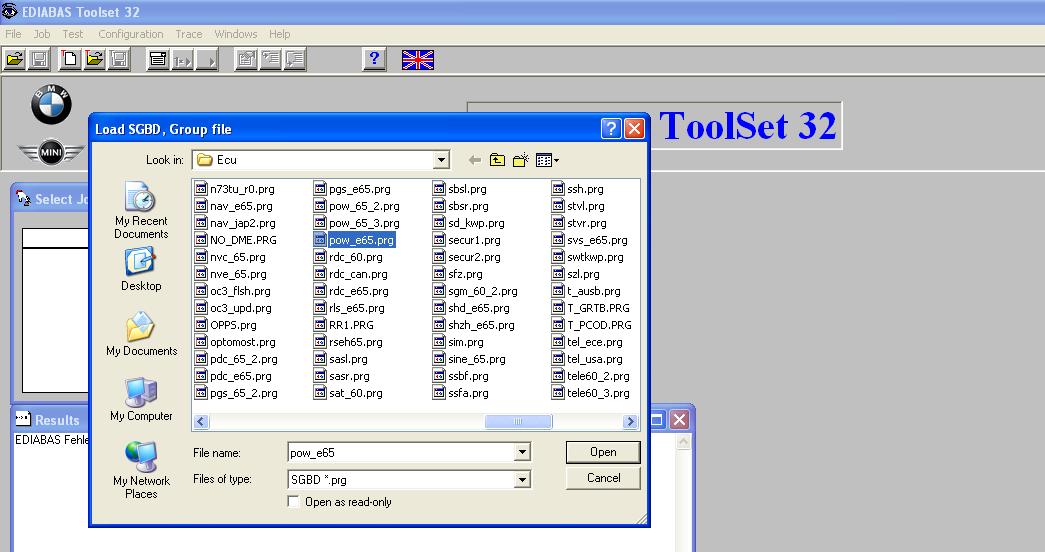
Task: Close the Results window
Action: click(x=679, y=419)
